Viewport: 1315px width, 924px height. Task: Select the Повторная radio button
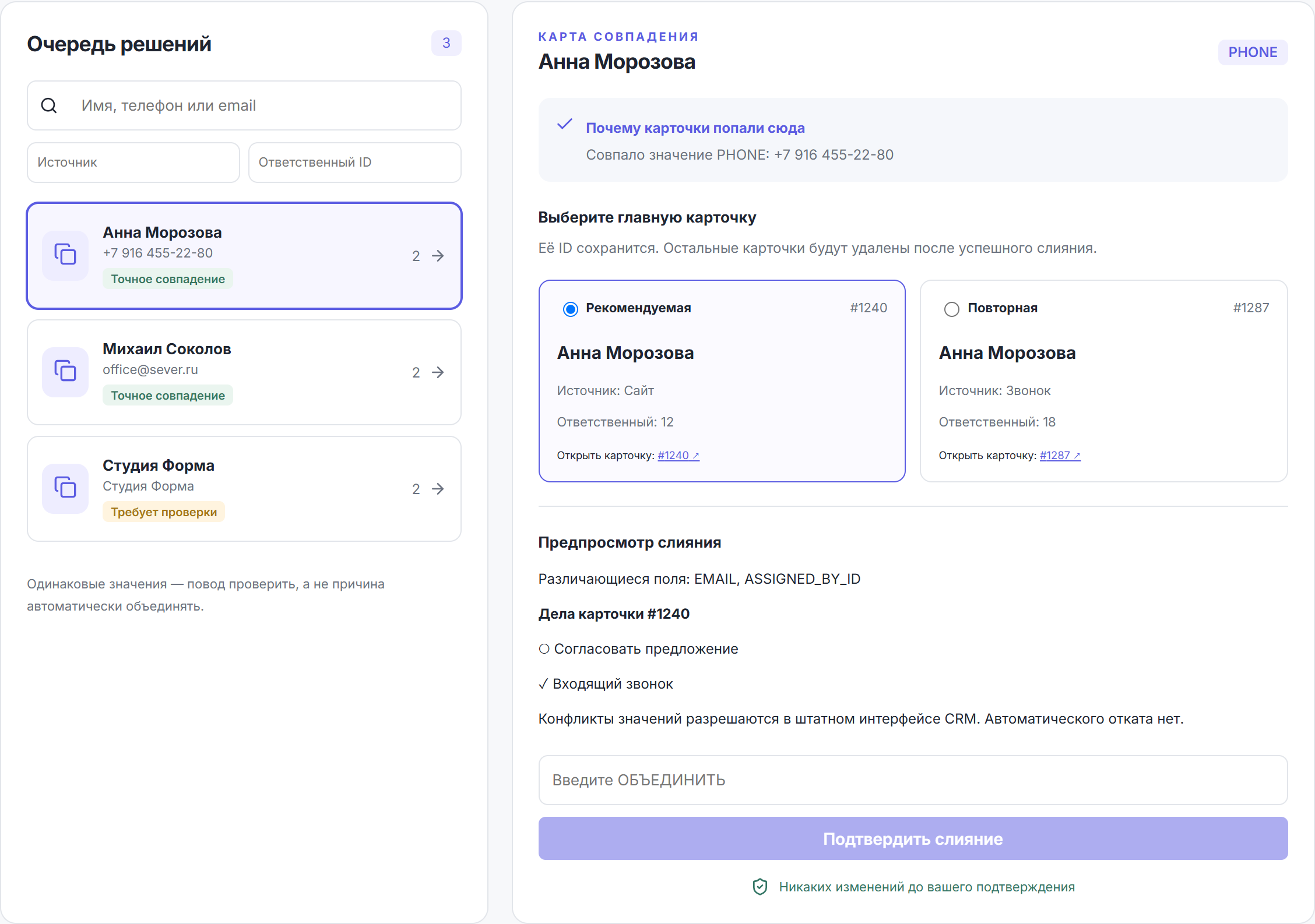click(952, 309)
